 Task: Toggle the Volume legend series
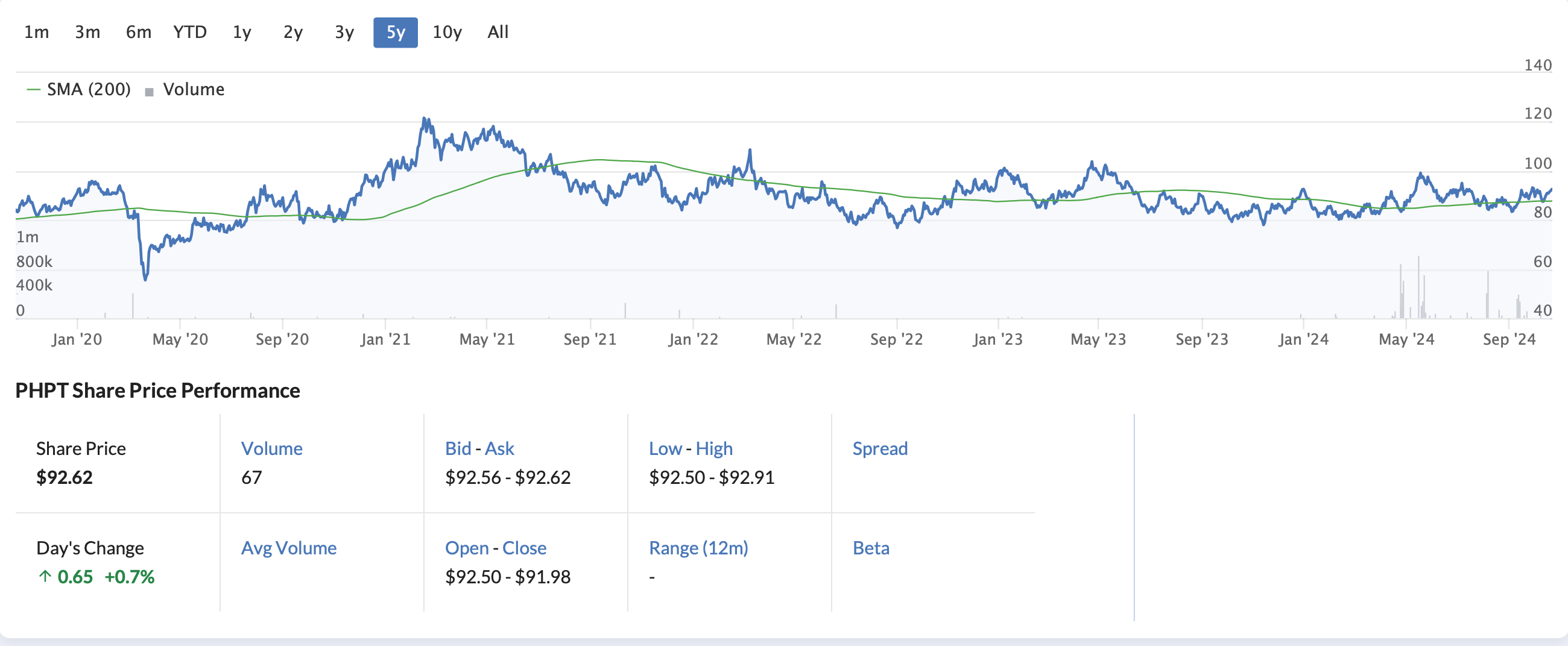click(185, 89)
